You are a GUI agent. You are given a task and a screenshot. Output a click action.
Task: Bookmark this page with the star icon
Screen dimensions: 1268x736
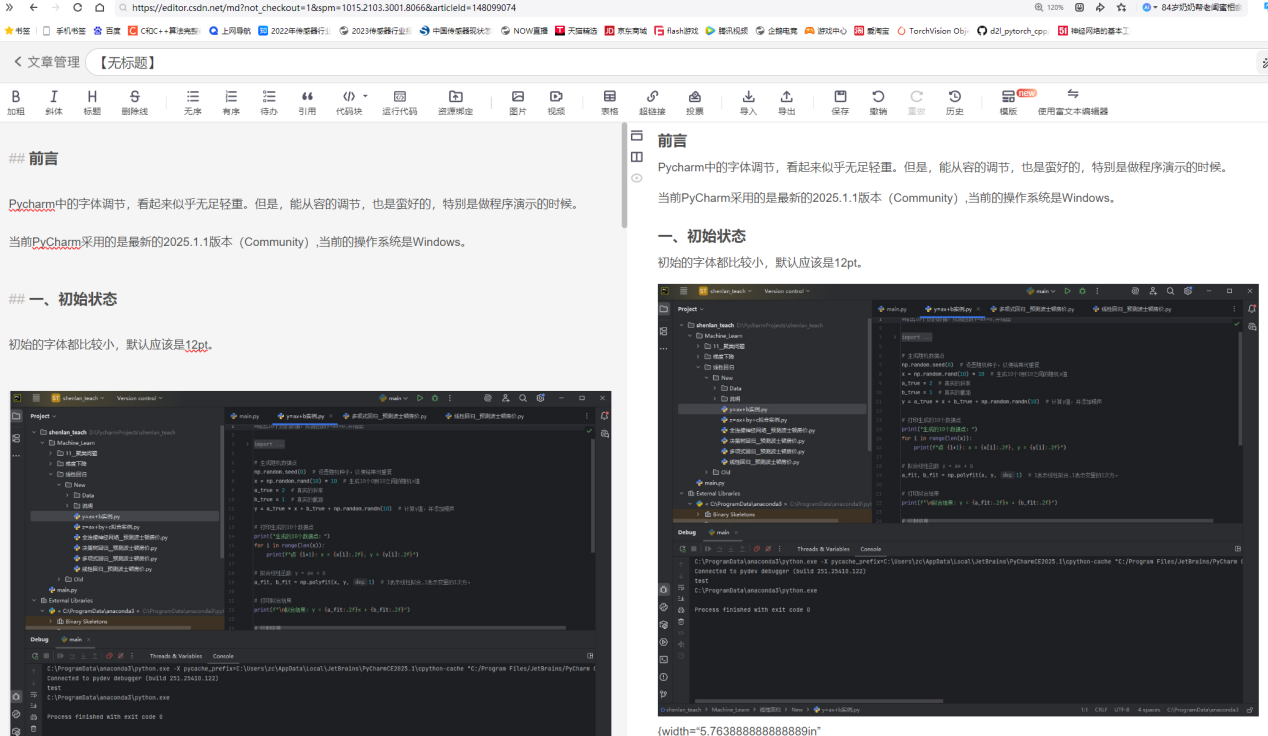[x=1119, y=7]
